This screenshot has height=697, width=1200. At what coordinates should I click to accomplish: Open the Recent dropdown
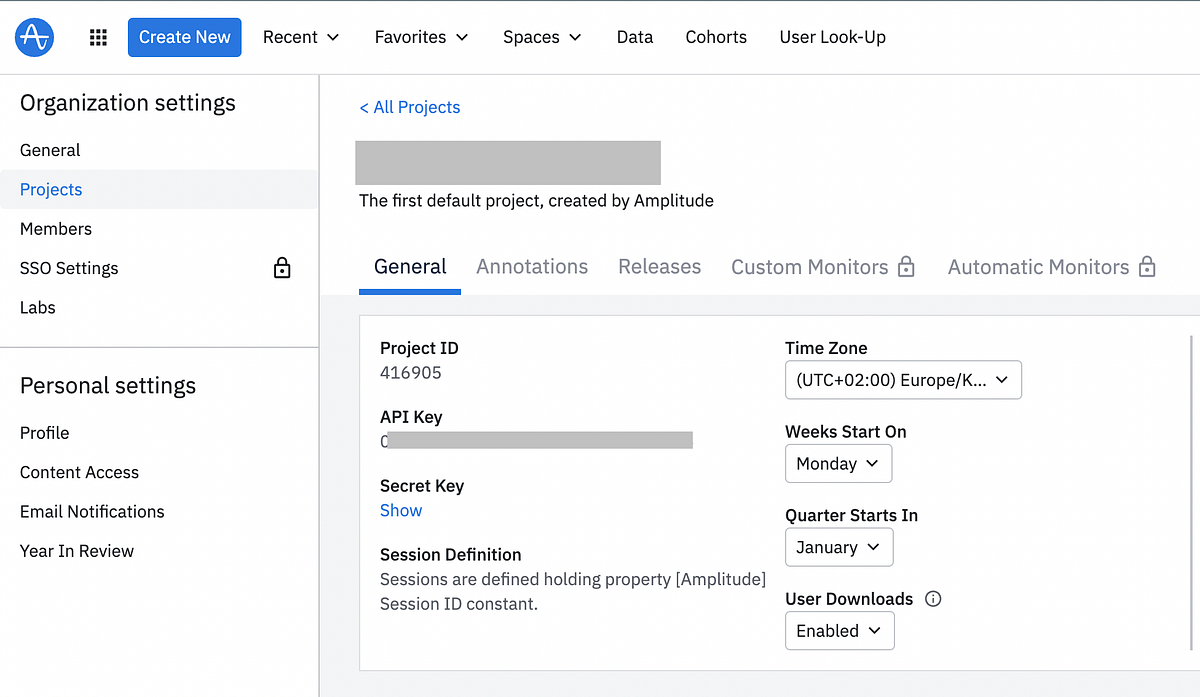coord(301,37)
